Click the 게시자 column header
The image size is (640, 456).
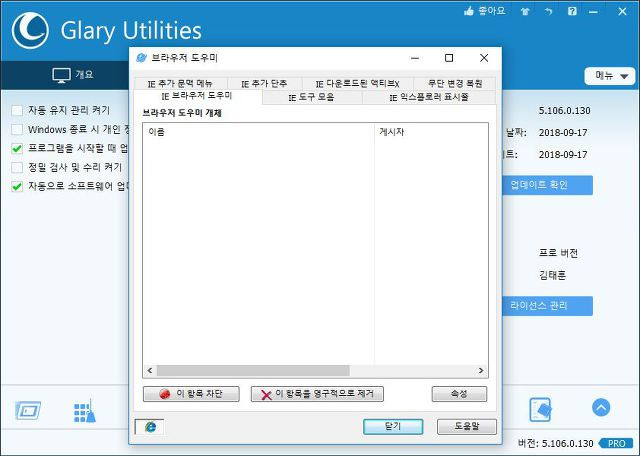click(x=431, y=132)
